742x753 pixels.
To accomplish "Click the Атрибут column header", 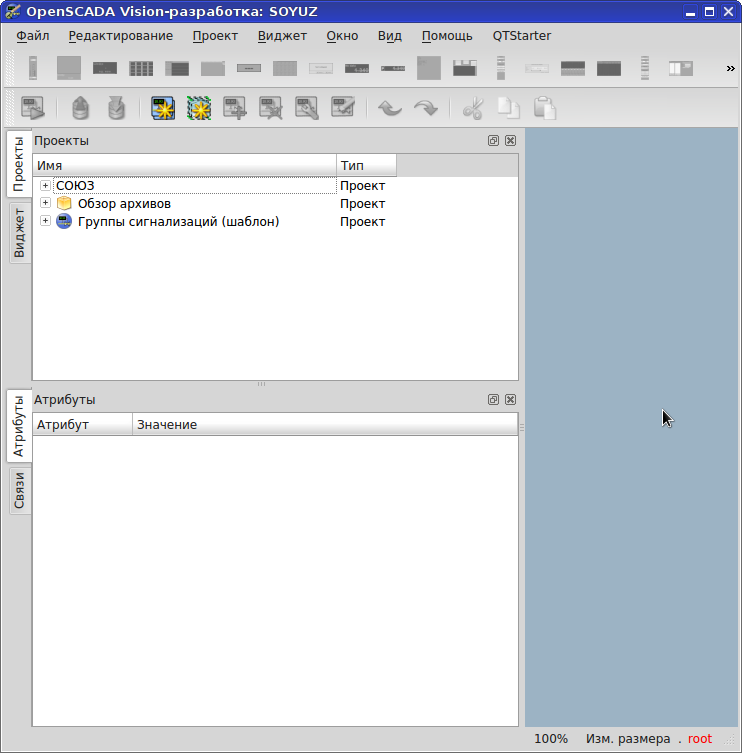I will pyautogui.click(x=83, y=425).
